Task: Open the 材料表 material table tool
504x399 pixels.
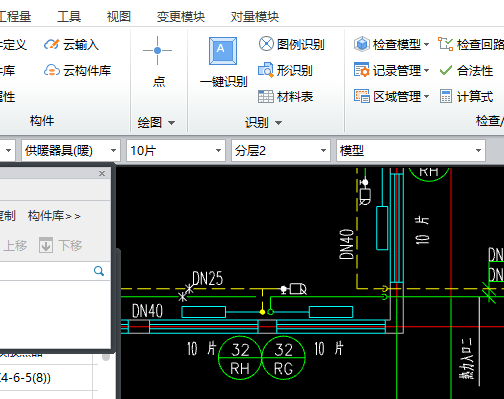Action: pyautogui.click(x=285, y=97)
